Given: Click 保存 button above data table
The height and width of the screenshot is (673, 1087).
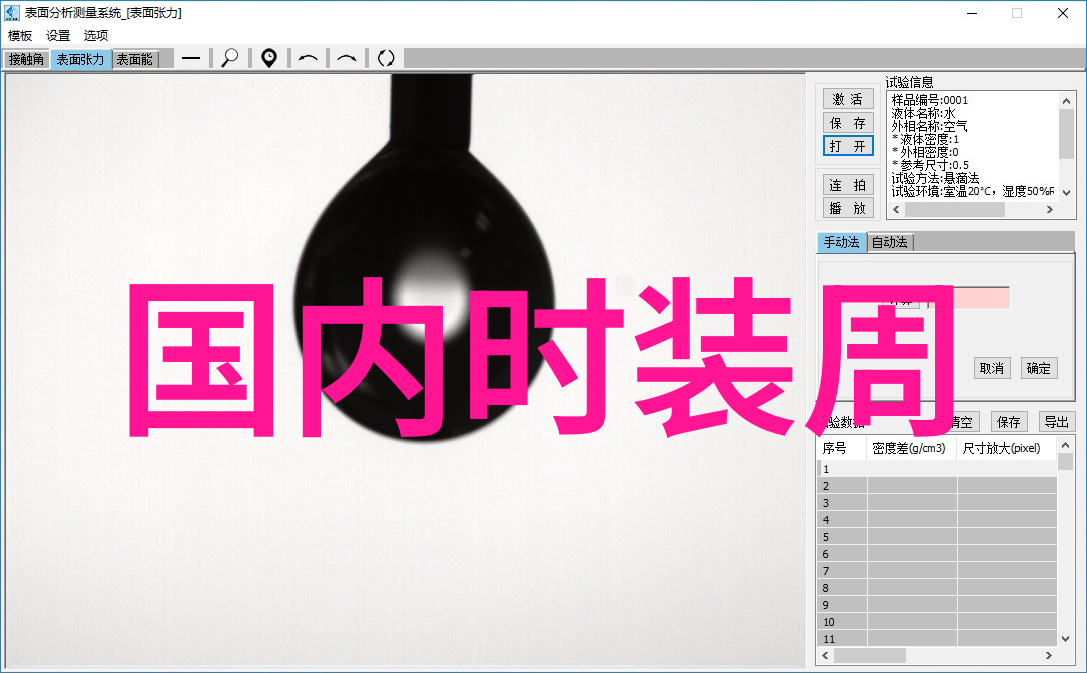Looking at the screenshot, I should pos(1008,421).
